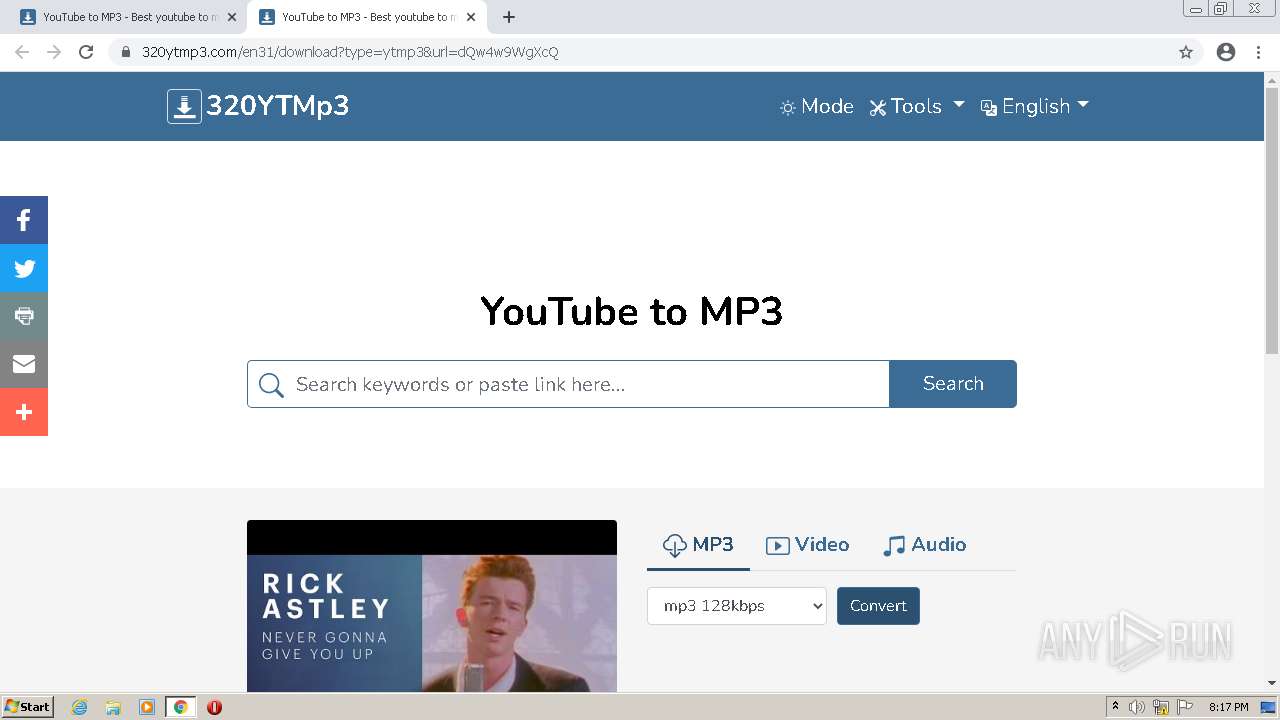Click the YouTube to MP3 heading
The image size is (1280, 720).
[632, 311]
